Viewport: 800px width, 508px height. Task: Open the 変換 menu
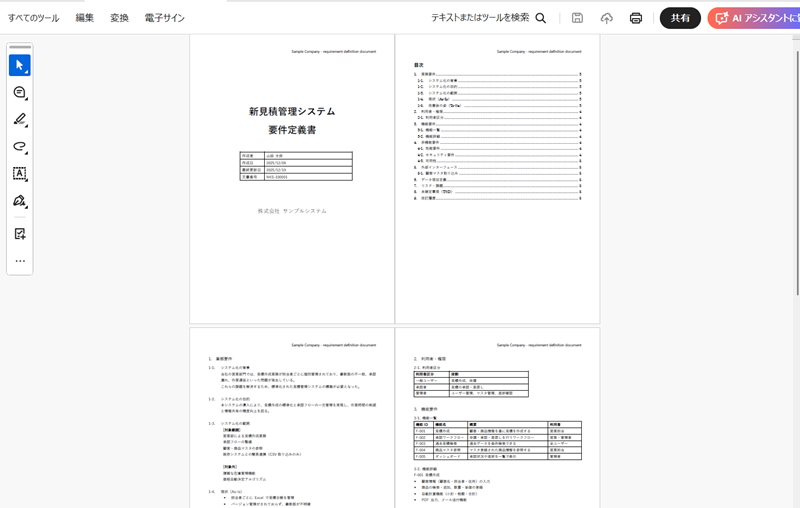tap(119, 18)
